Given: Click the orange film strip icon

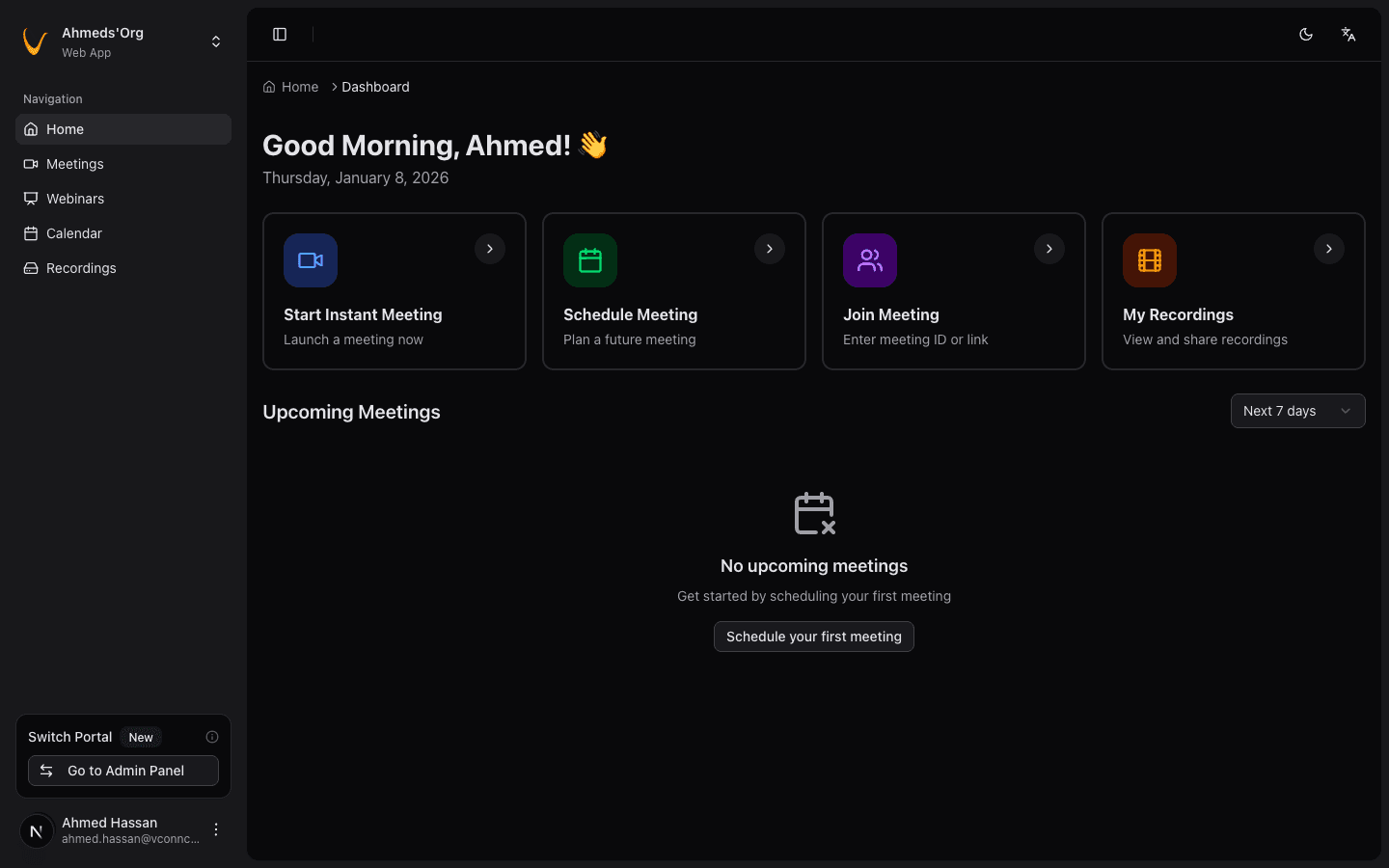Looking at the screenshot, I should click(1150, 260).
